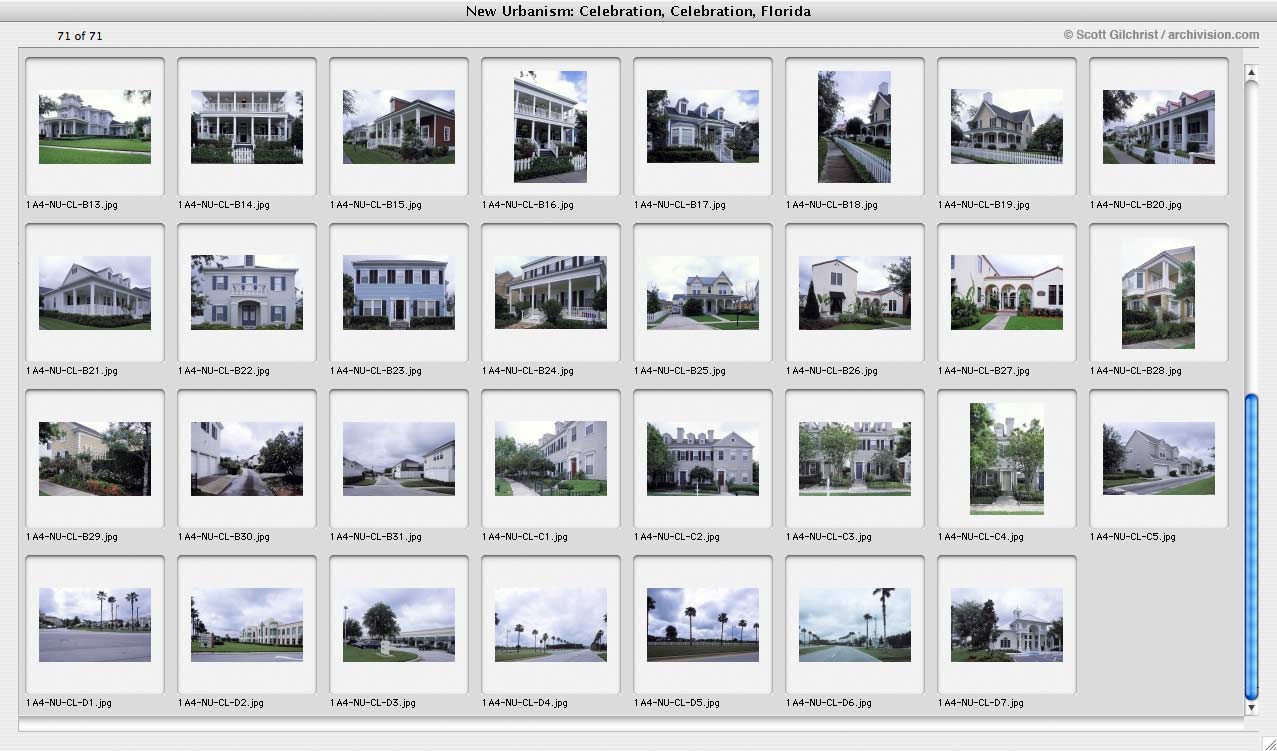Viewport: 1277px width, 751px height.
Task: Choose thumbnail 1A4-NU-CL-B19.jpg
Action: [x=1007, y=127]
